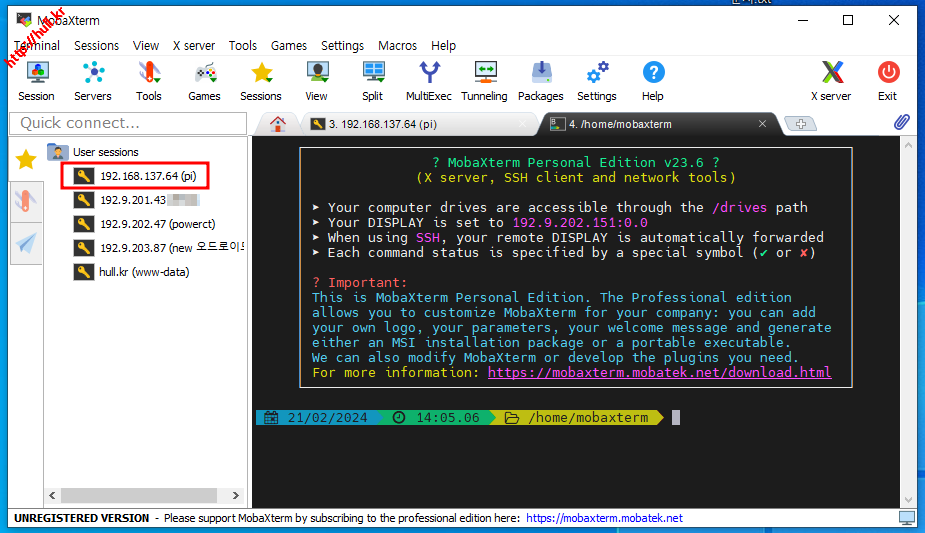Launch the MultiExec mode icon

tap(428, 80)
